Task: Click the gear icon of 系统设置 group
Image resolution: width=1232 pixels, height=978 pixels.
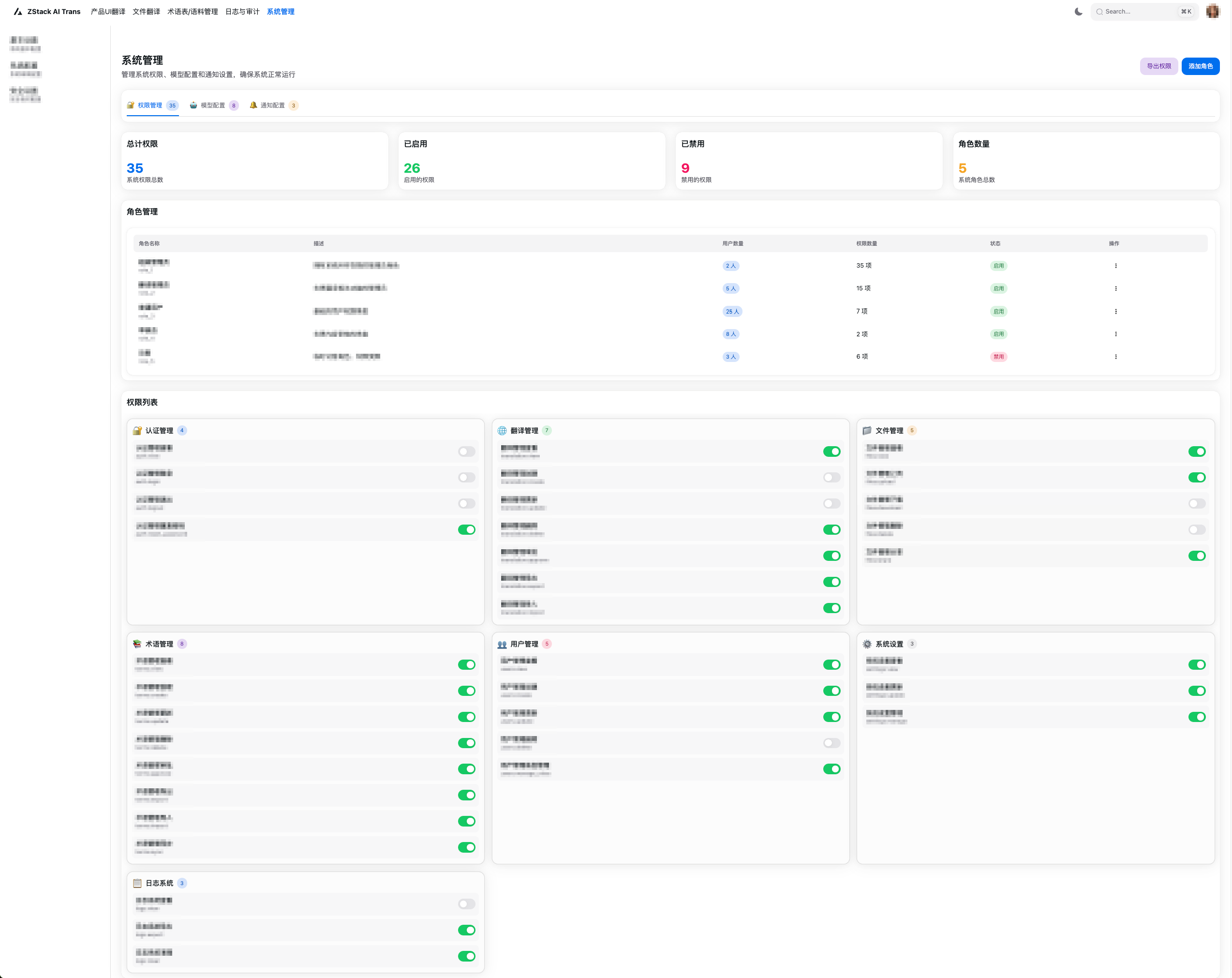Action: pos(867,644)
